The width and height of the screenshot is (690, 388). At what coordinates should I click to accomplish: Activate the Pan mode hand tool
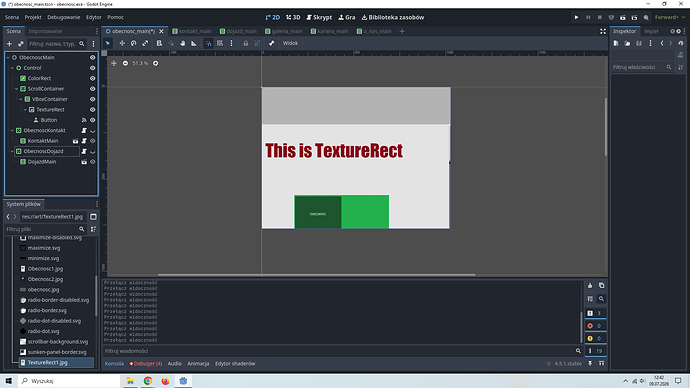182,43
